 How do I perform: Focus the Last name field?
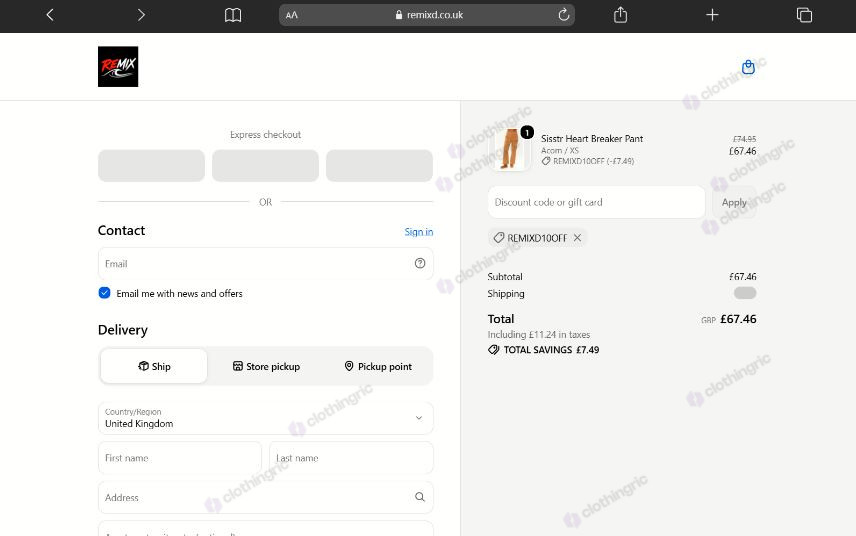point(352,458)
